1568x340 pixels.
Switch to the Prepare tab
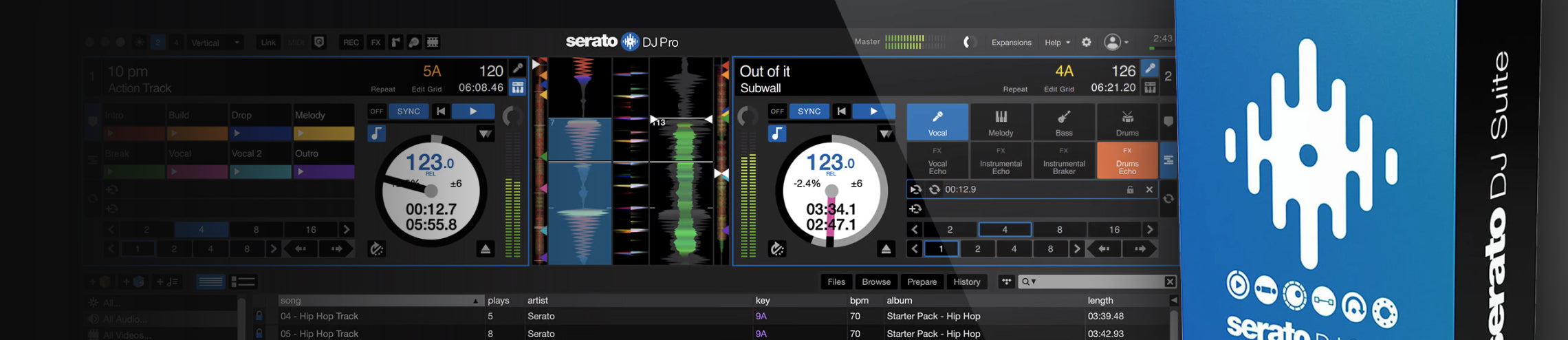[x=922, y=281]
